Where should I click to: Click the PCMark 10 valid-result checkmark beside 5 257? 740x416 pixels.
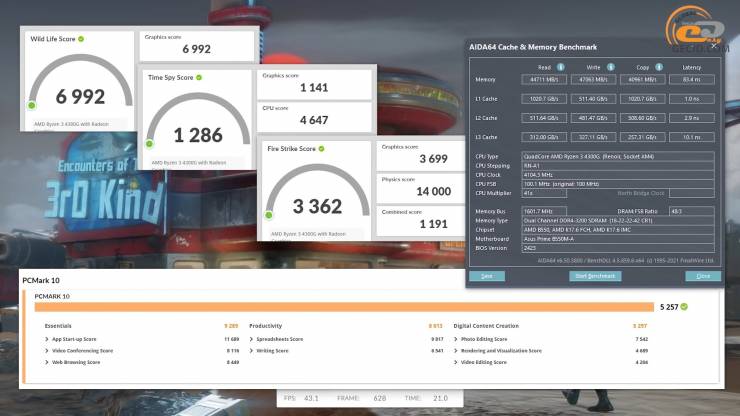click(684, 307)
